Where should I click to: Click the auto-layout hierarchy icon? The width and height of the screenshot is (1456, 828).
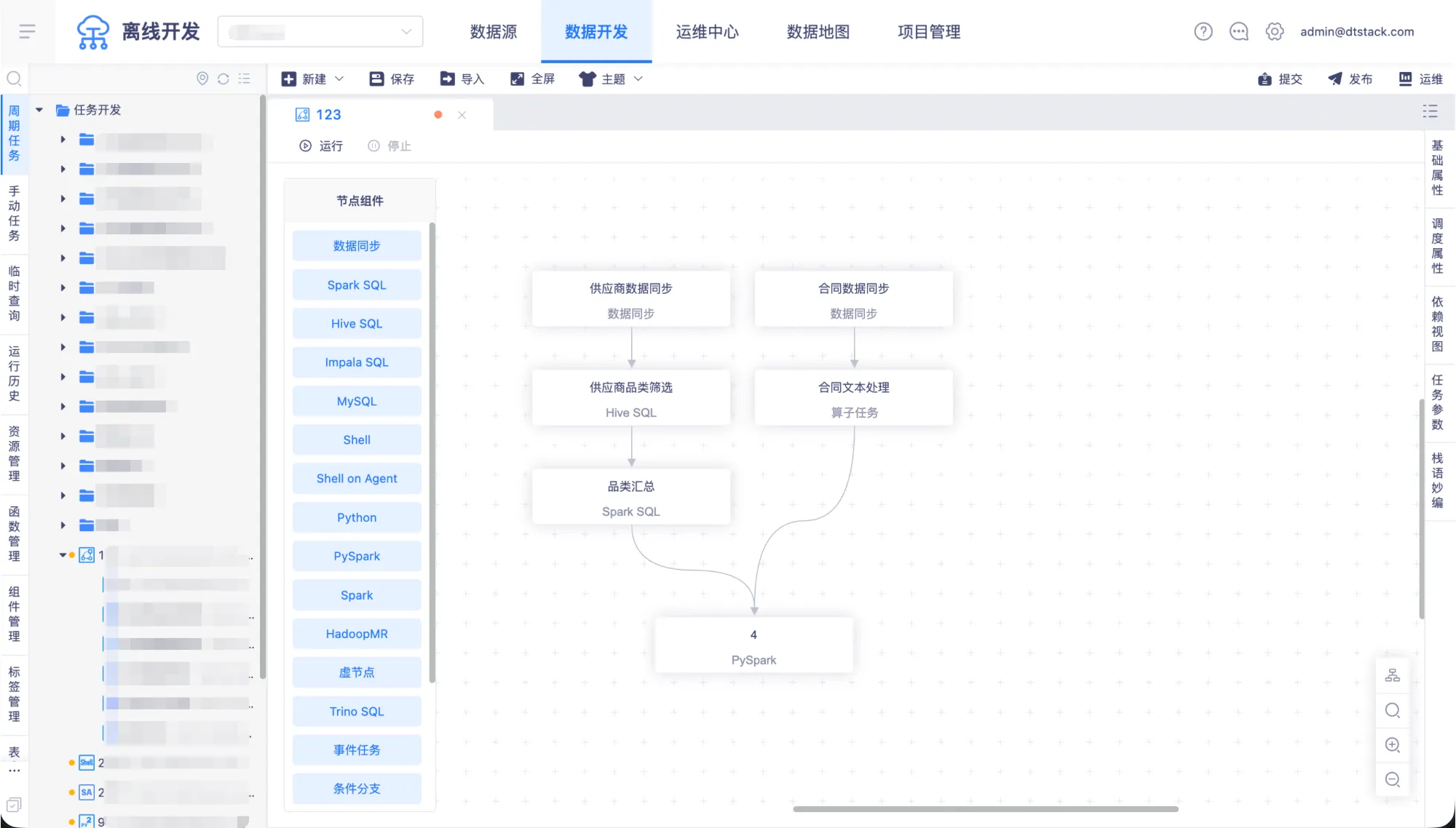[x=1392, y=676]
